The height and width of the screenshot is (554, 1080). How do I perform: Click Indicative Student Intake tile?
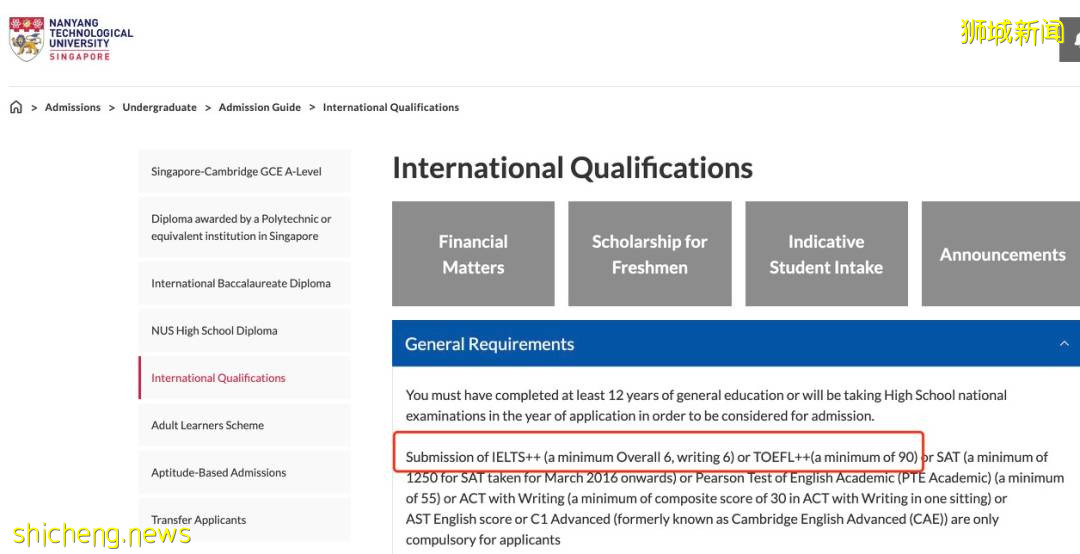(826, 254)
